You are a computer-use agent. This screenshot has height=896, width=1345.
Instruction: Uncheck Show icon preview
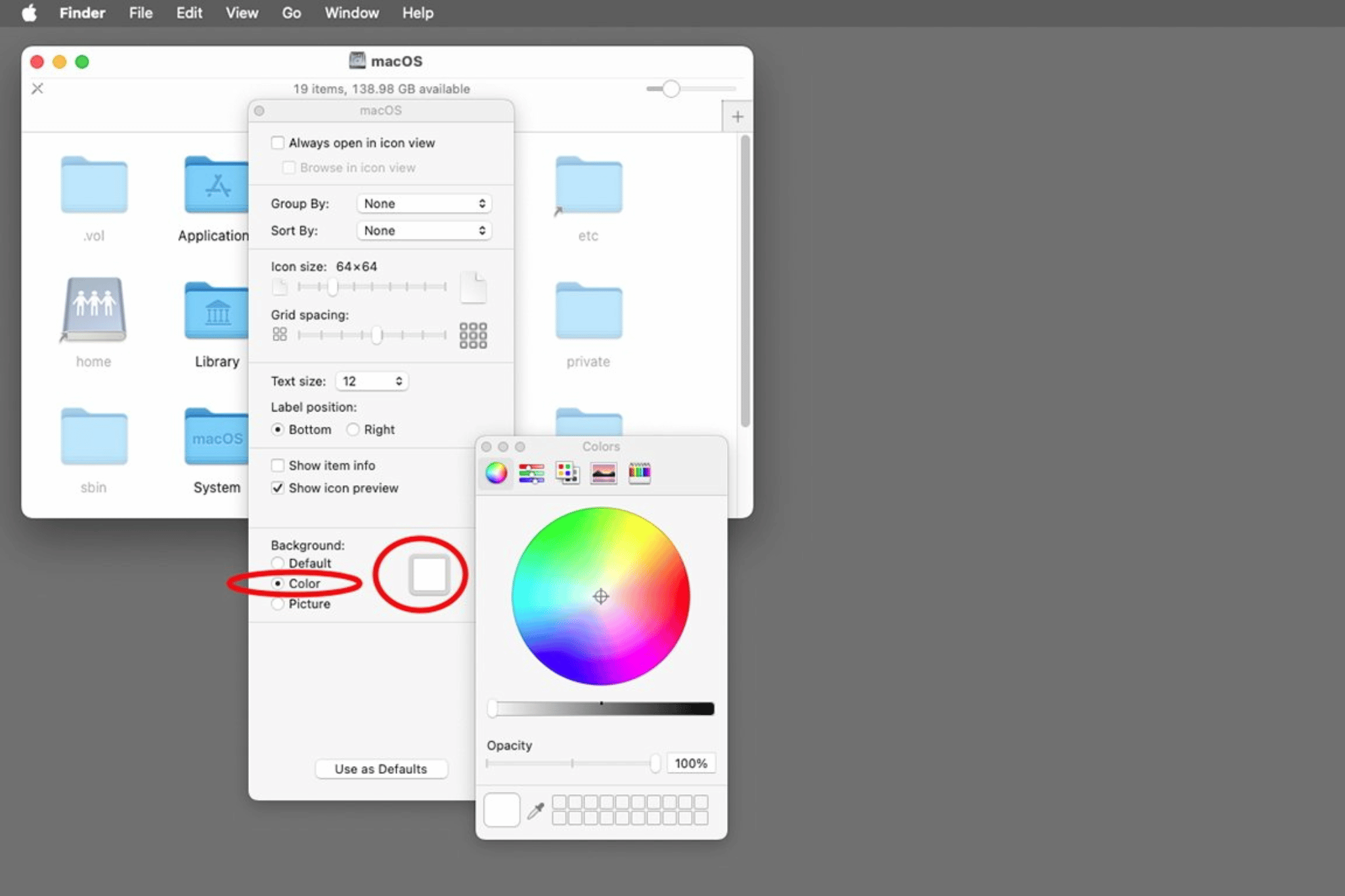(x=278, y=488)
